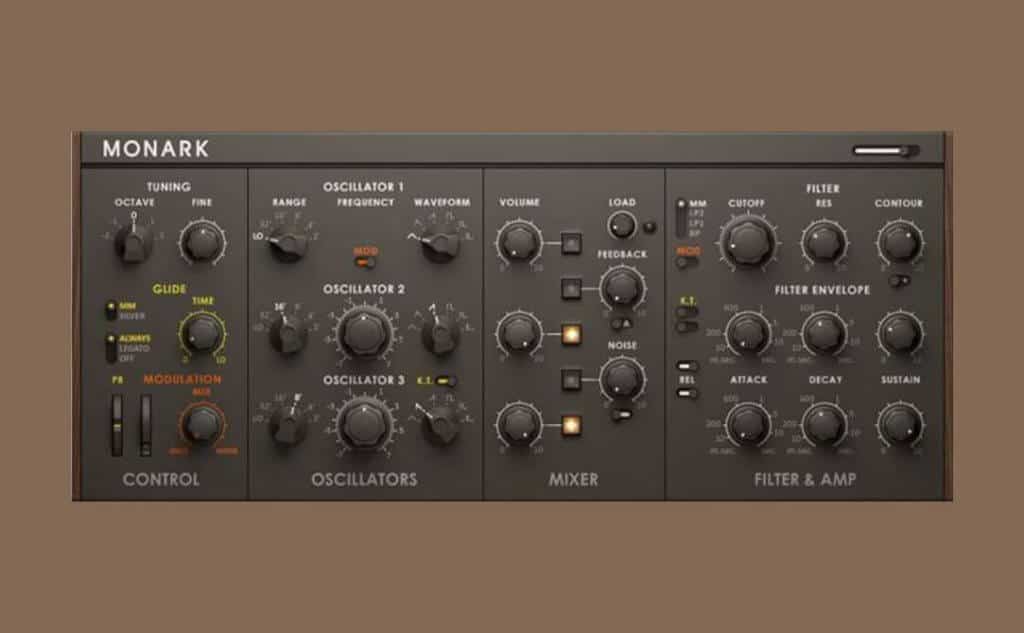This screenshot has width=1024, height=633.
Task: Click the FILTER & AMP section label
Action: 805,479
